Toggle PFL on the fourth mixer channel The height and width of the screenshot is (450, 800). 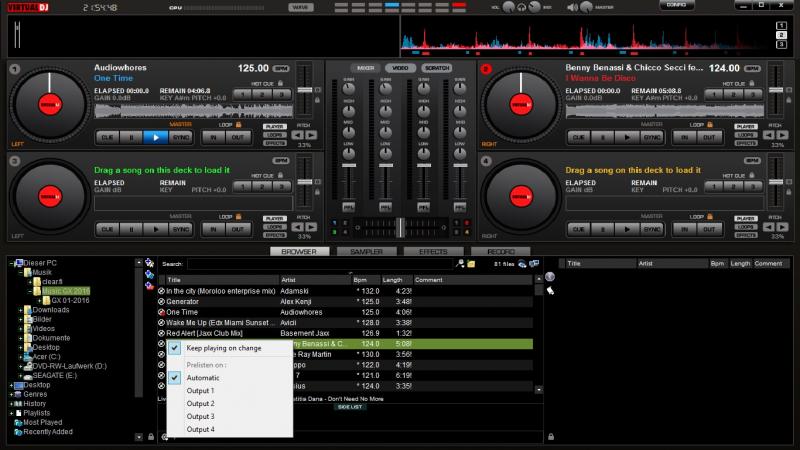coord(460,207)
